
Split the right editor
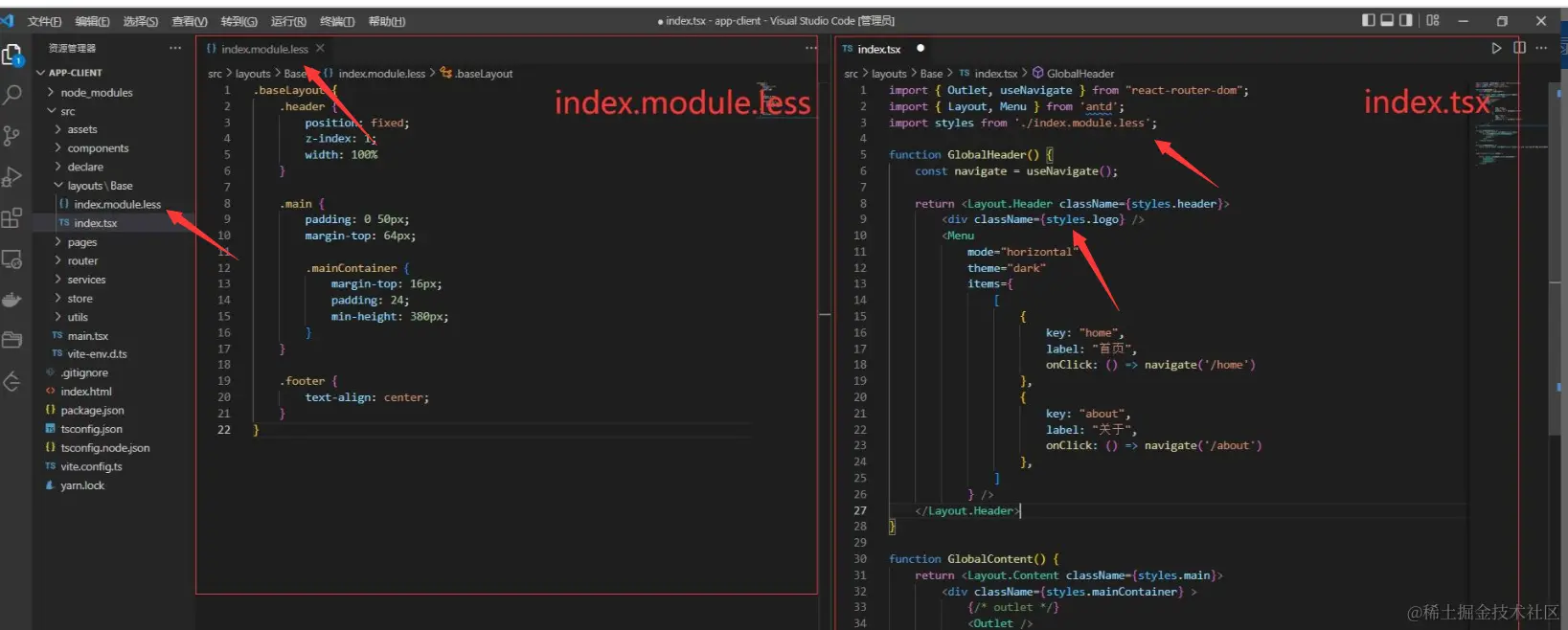[1519, 48]
